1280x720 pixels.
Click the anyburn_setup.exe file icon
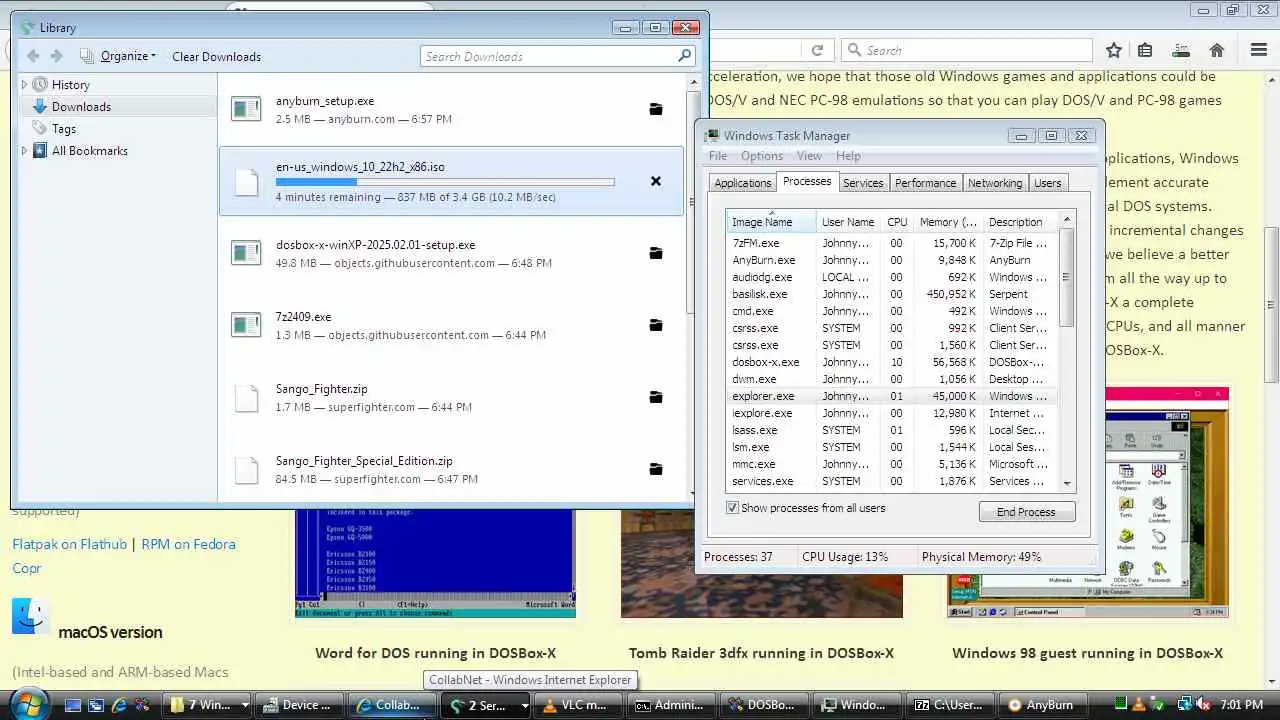point(246,108)
